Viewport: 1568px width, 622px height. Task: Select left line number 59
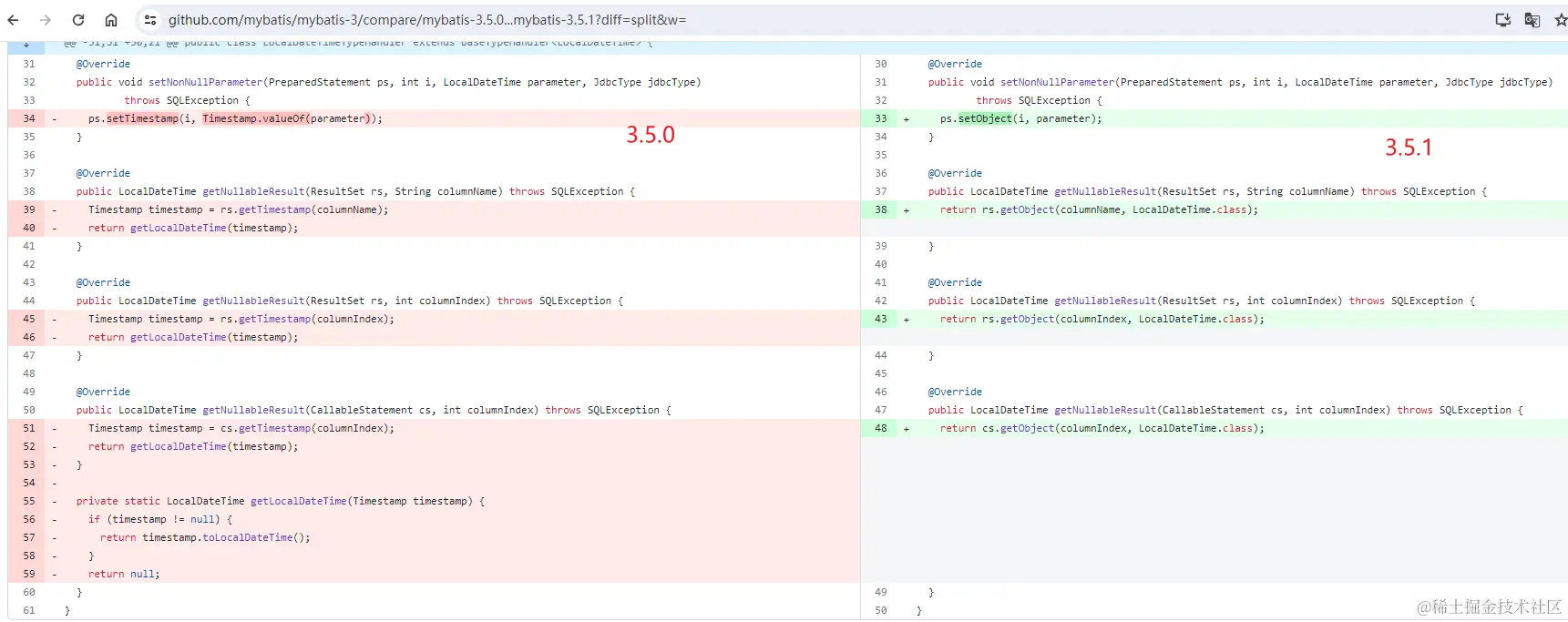click(x=29, y=574)
